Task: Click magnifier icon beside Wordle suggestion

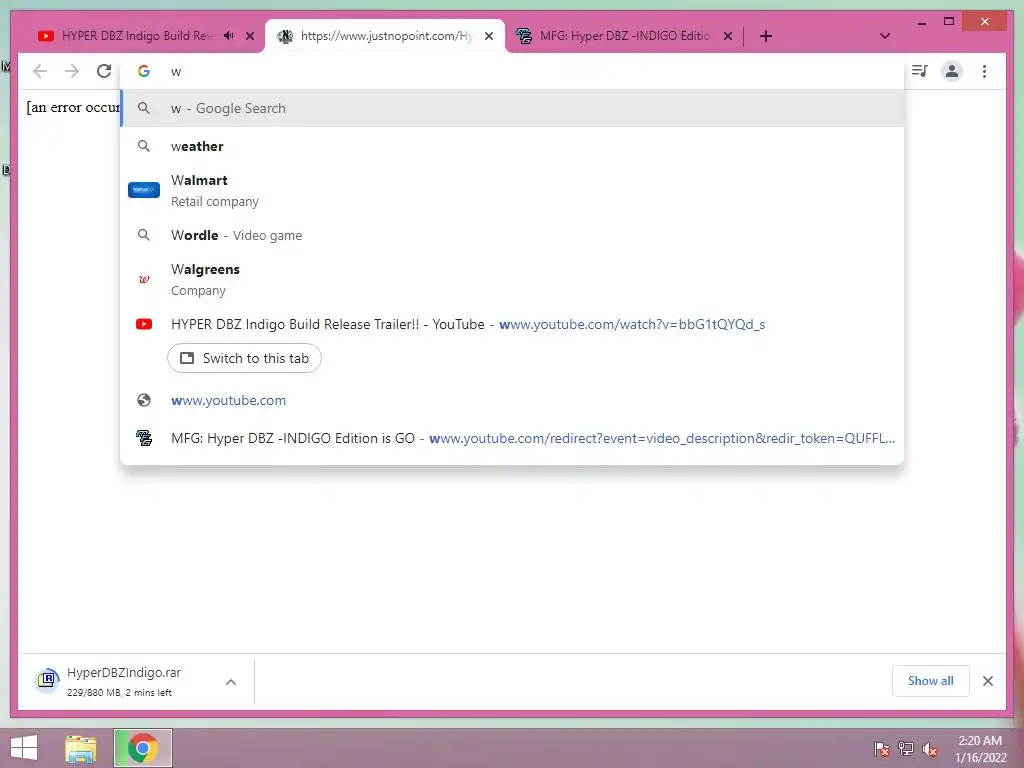Action: click(x=144, y=235)
